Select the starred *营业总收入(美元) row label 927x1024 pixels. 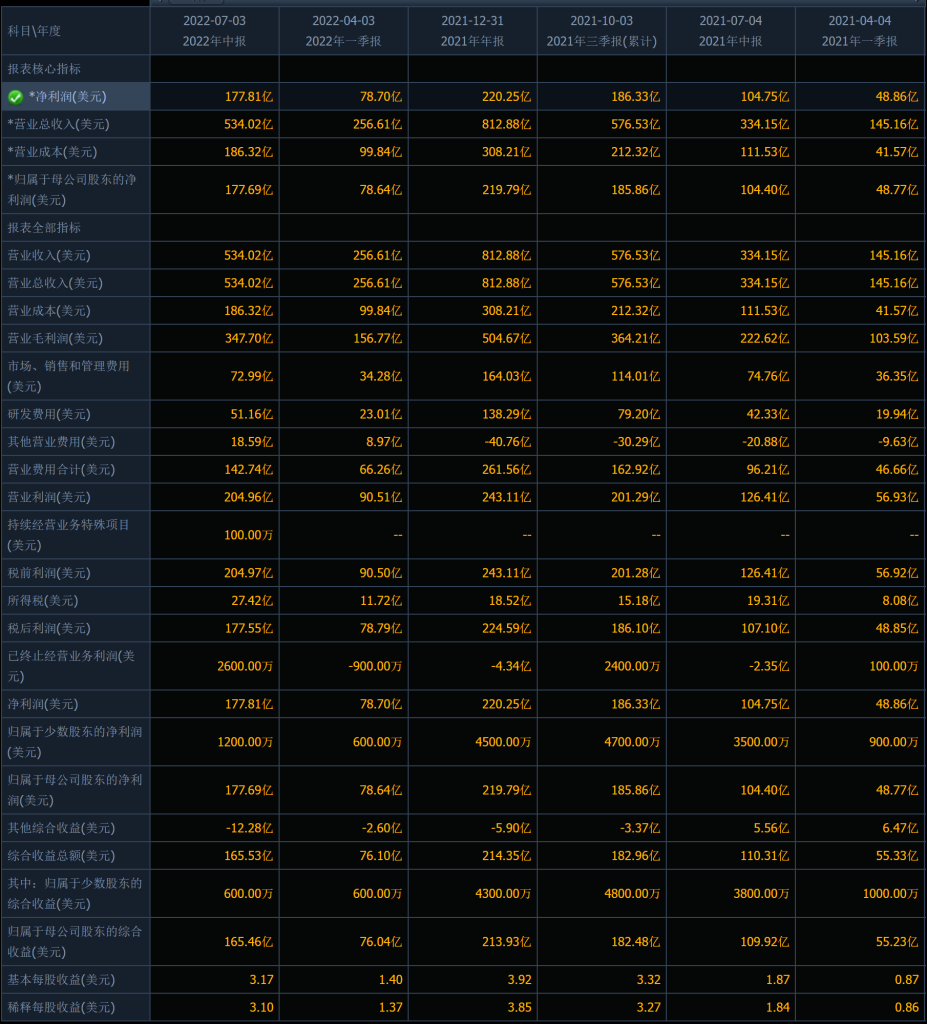coord(58,124)
